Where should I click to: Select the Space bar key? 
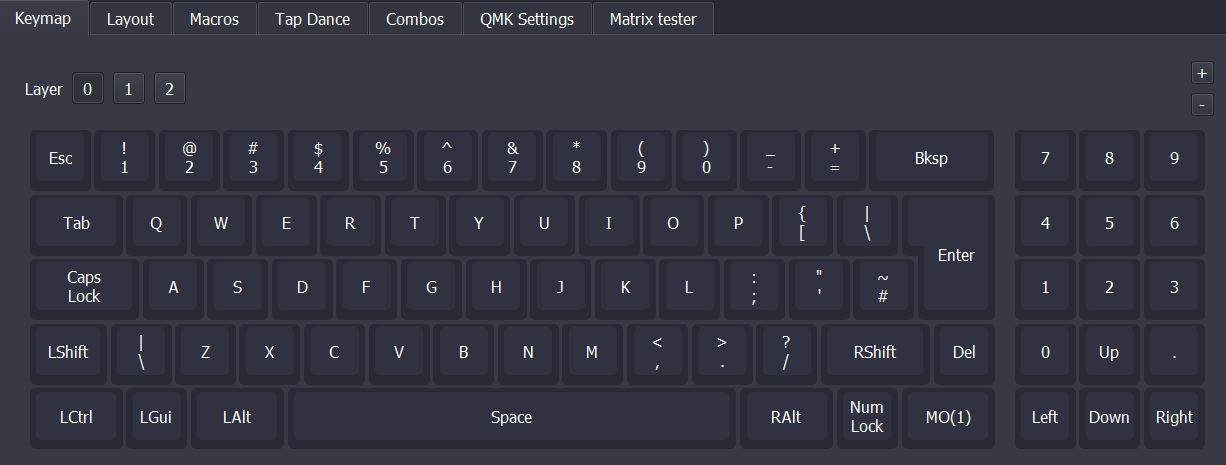(511, 417)
